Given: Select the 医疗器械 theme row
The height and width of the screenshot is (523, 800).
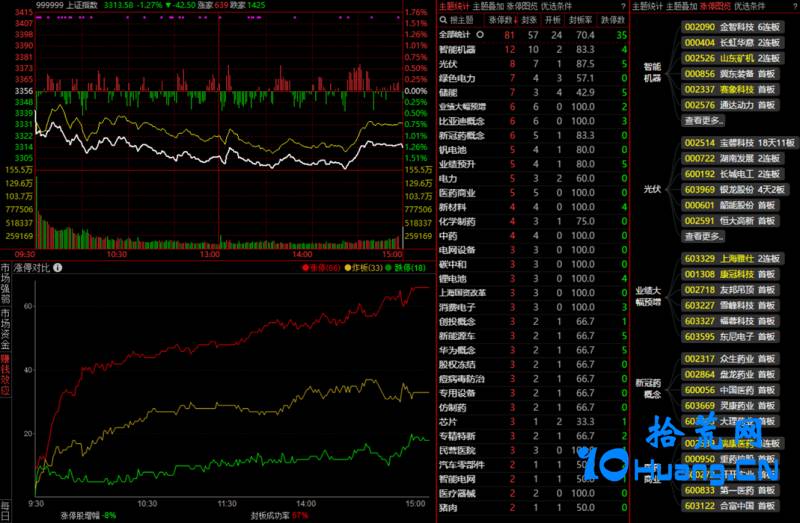Looking at the screenshot, I should [533, 493].
